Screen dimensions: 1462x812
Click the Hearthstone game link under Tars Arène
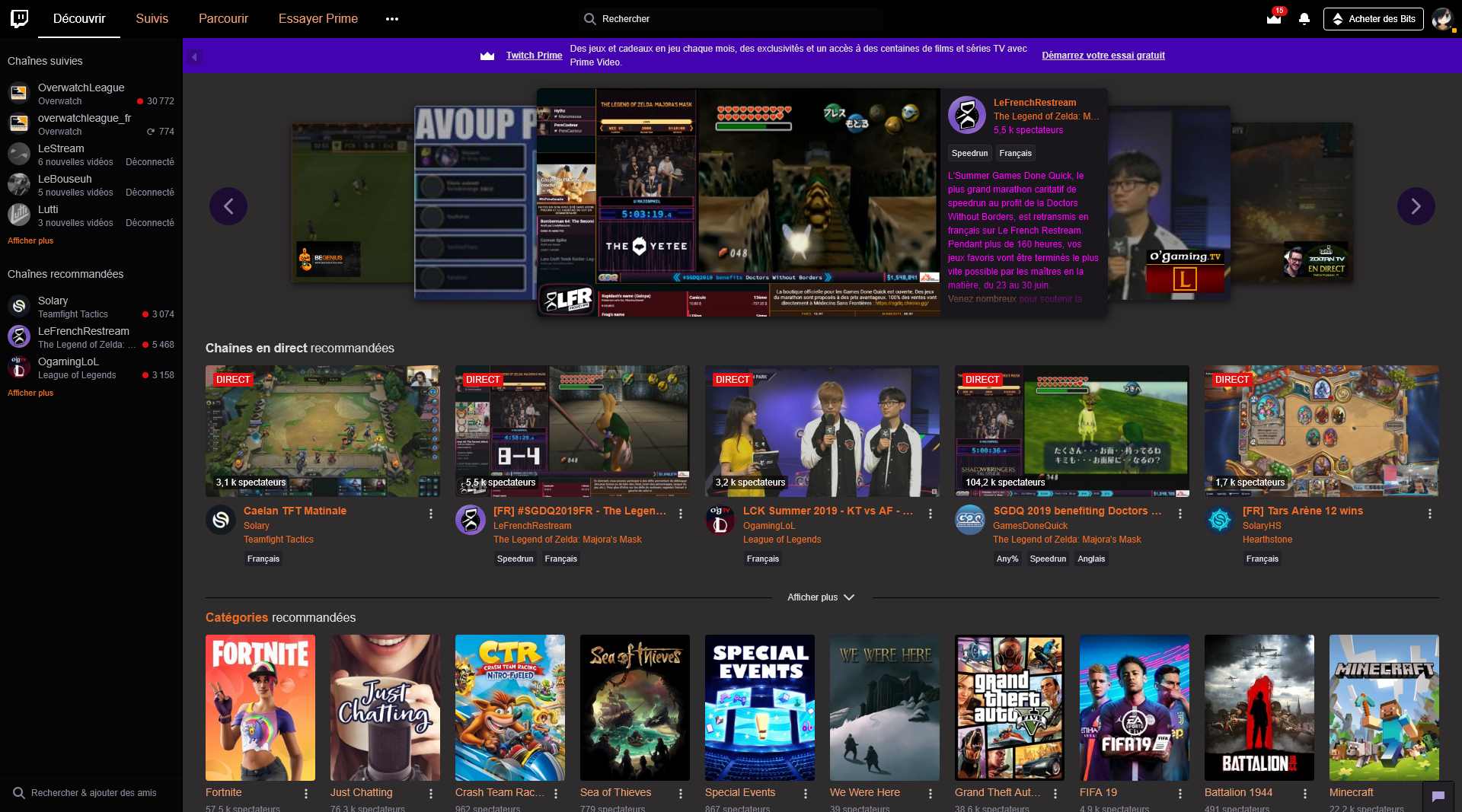point(1267,540)
